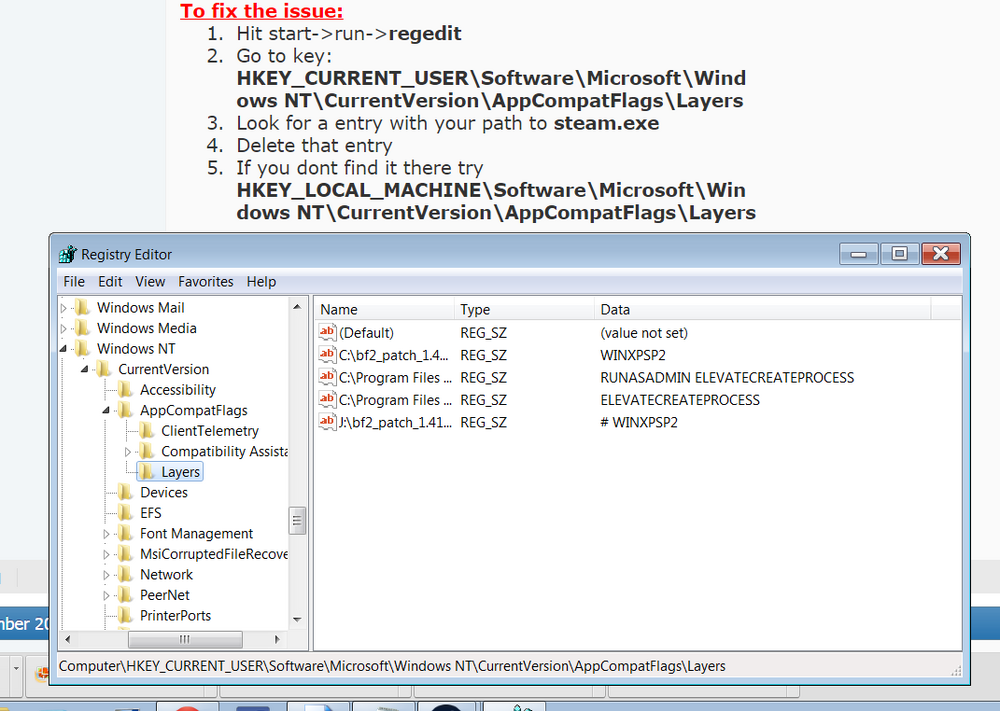The image size is (1000, 711).
Task: Click the EFS folder icon
Action: 126,513
